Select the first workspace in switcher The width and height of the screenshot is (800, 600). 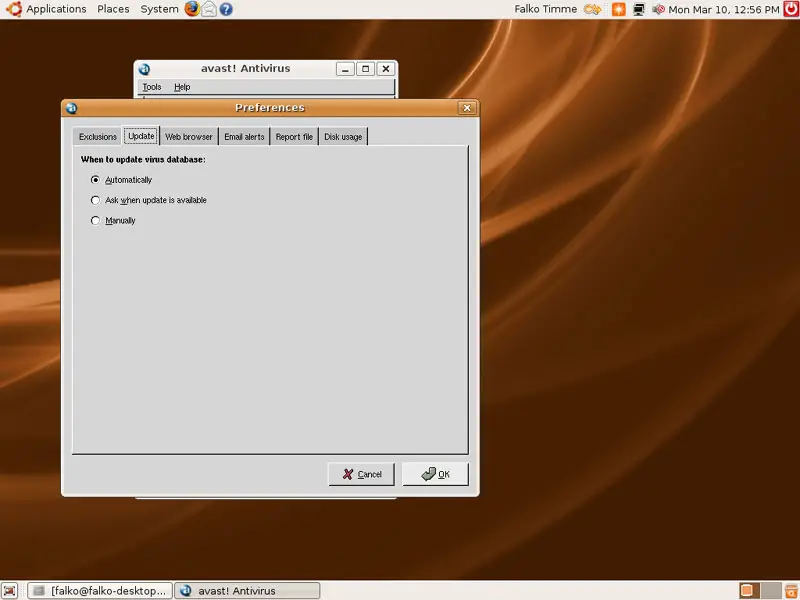[749, 590]
